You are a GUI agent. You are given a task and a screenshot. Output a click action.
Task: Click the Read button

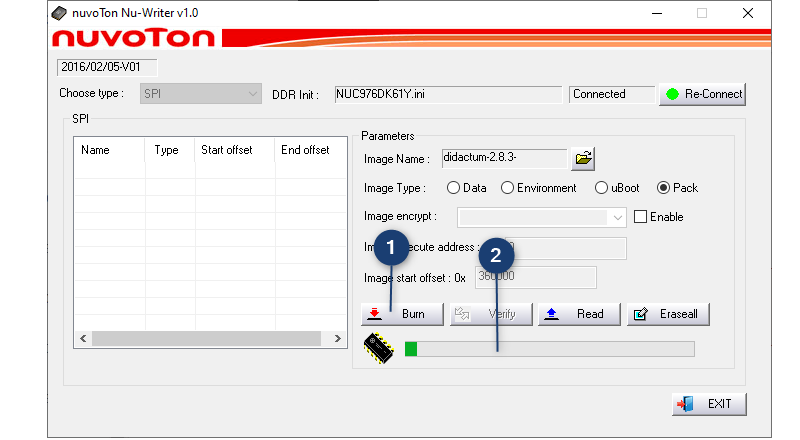(x=579, y=314)
